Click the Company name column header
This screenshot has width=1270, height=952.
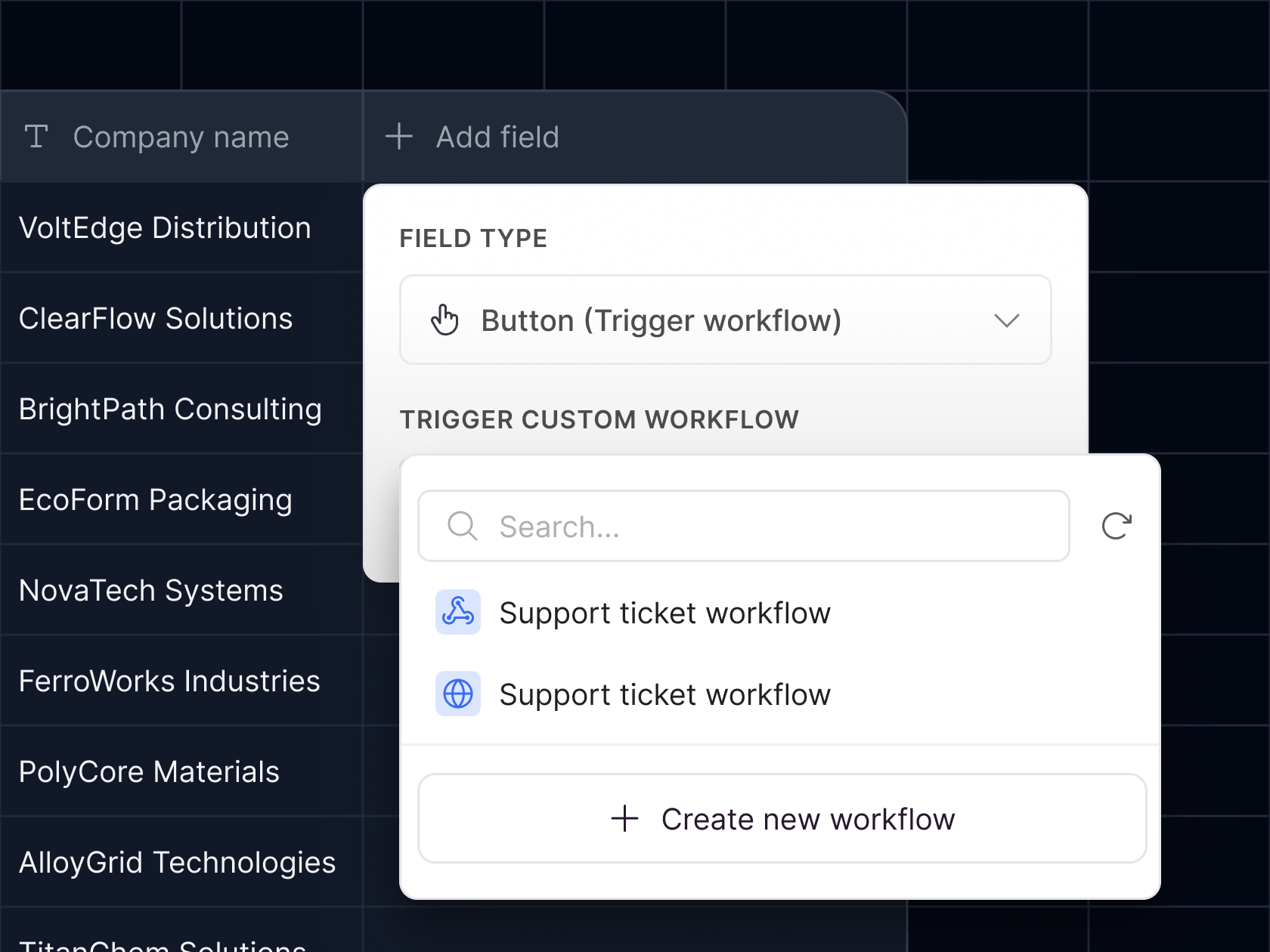click(x=181, y=137)
